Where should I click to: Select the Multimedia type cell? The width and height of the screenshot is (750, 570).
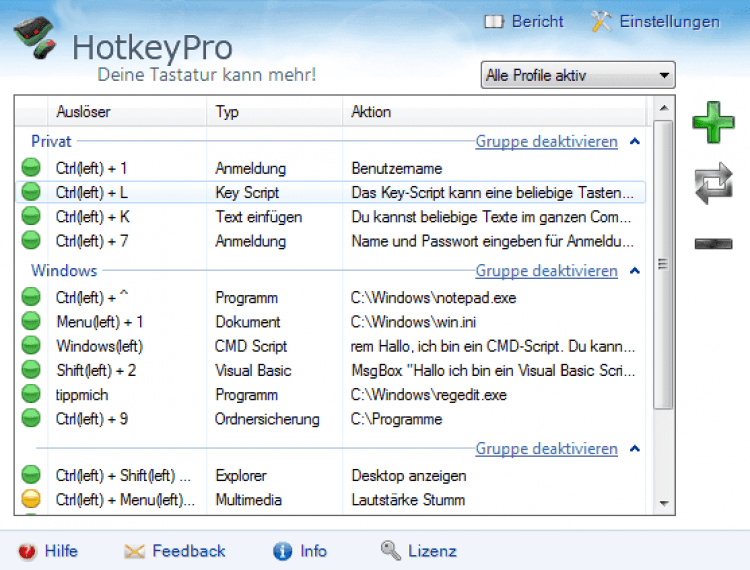click(x=248, y=500)
